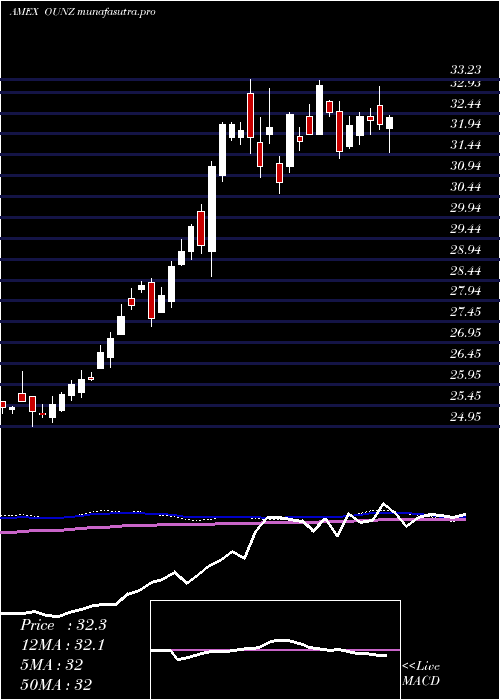Click the 5MA : 32 readout
Screen dimensions: 500x700
[x=51, y=665]
